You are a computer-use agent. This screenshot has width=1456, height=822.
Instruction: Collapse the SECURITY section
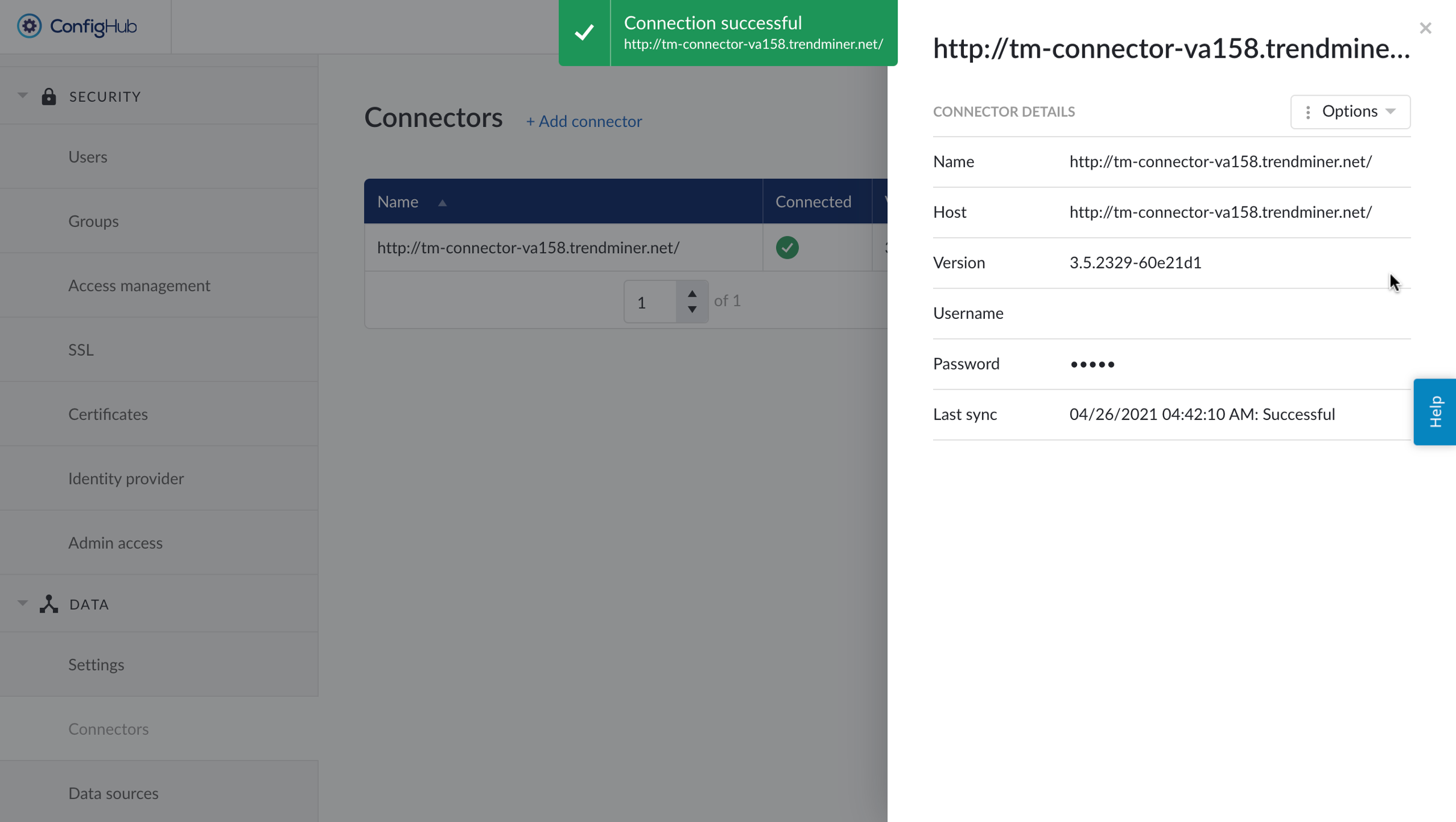tap(22, 95)
